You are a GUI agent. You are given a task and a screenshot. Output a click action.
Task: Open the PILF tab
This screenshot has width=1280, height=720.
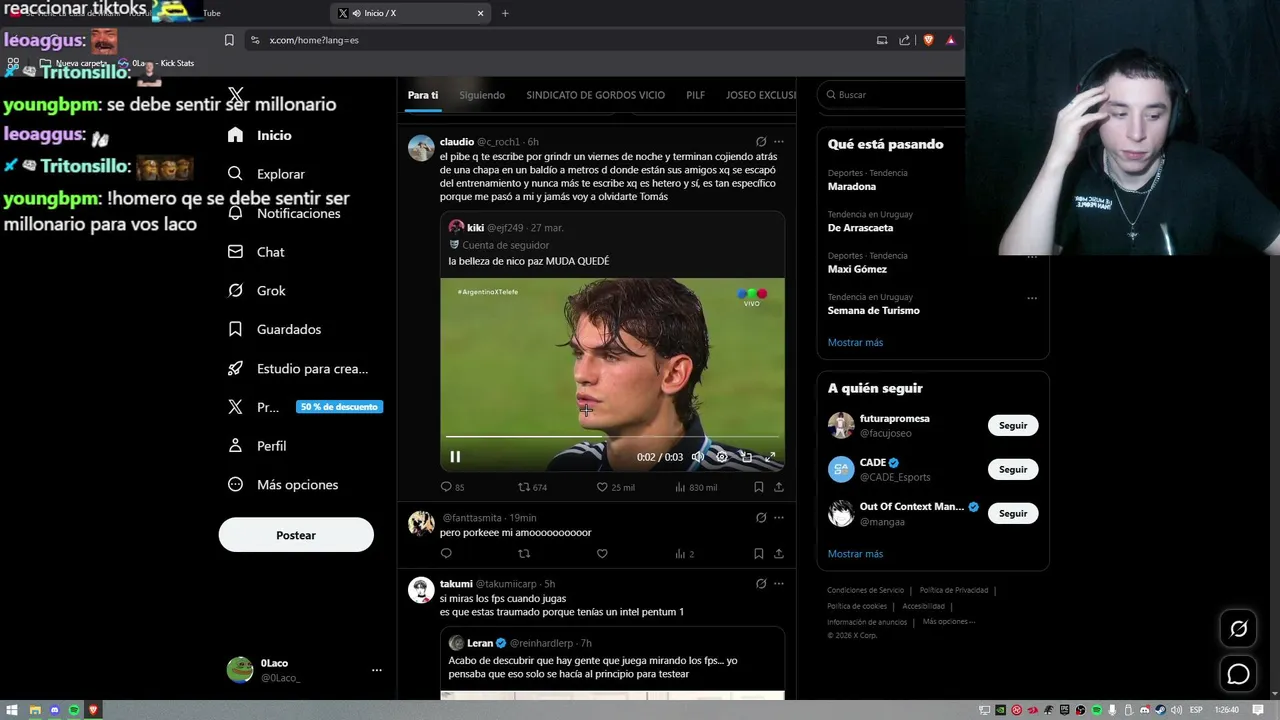(x=695, y=95)
